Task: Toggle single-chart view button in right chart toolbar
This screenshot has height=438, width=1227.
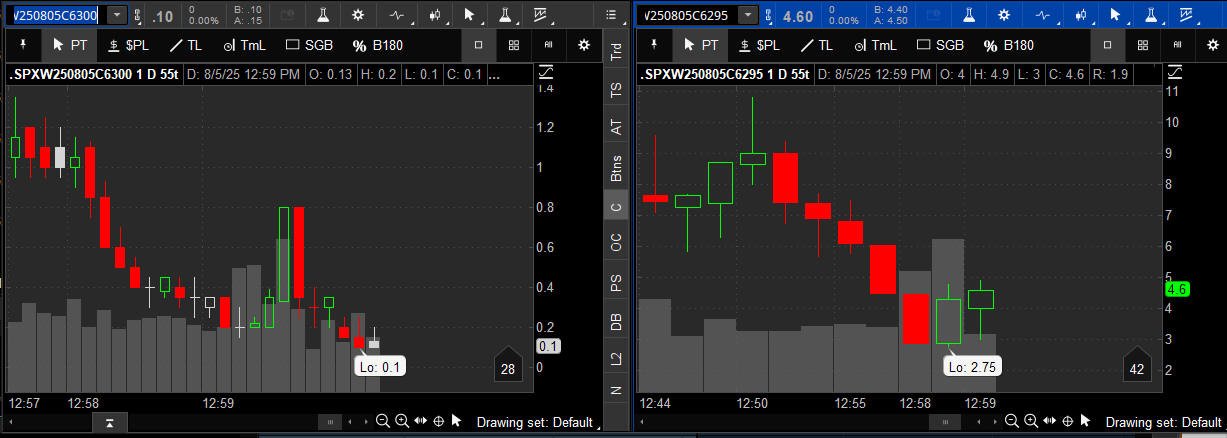Action: pos(1107,45)
